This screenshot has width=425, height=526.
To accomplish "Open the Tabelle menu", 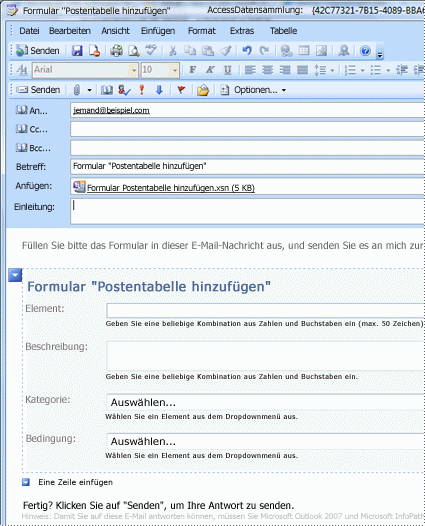I will click(283, 31).
